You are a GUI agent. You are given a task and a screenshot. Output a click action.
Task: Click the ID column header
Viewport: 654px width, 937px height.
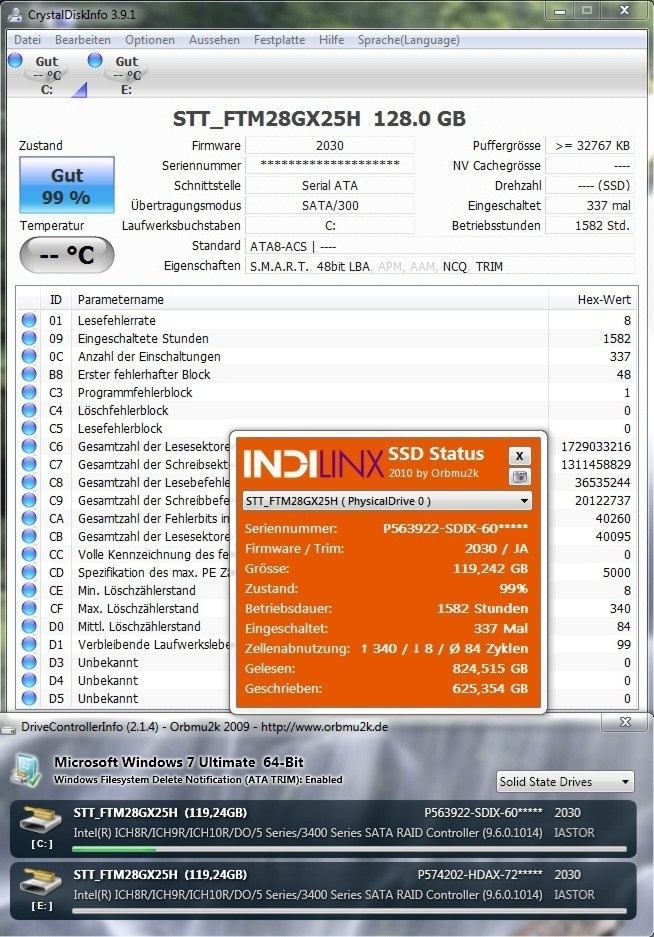tap(56, 299)
